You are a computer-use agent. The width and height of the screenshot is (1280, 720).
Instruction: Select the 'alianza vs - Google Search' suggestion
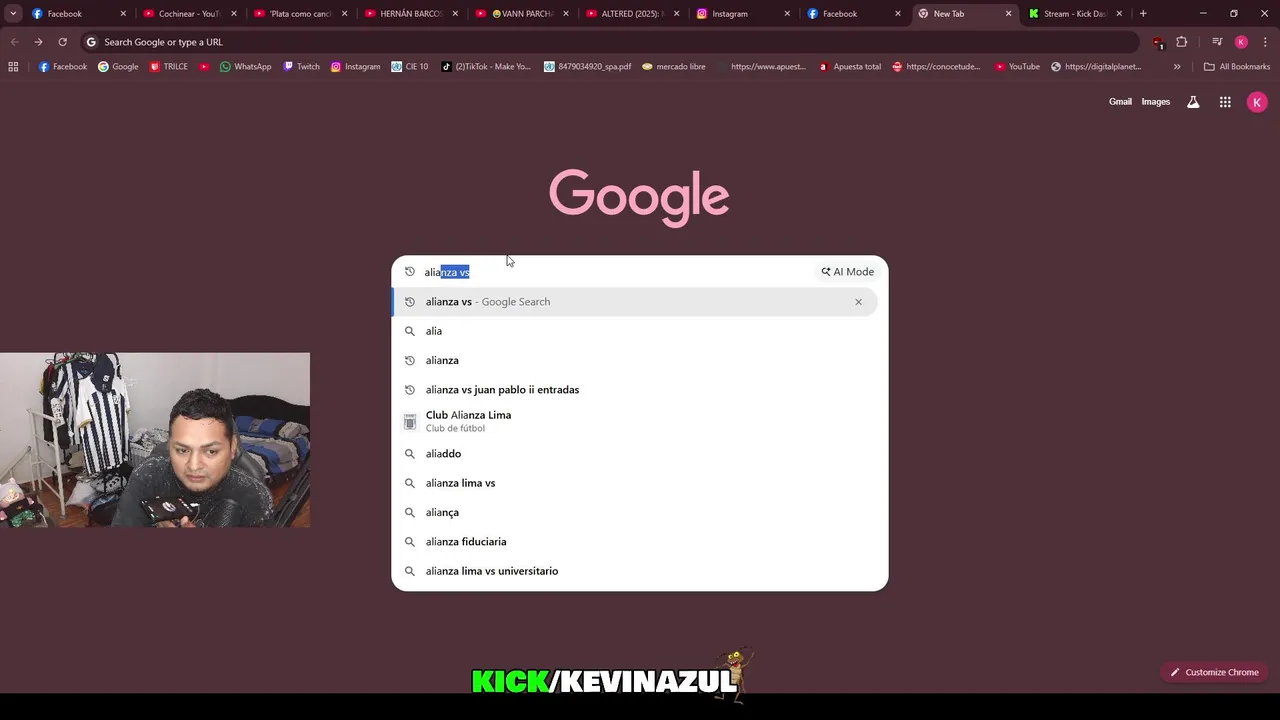pos(635,302)
